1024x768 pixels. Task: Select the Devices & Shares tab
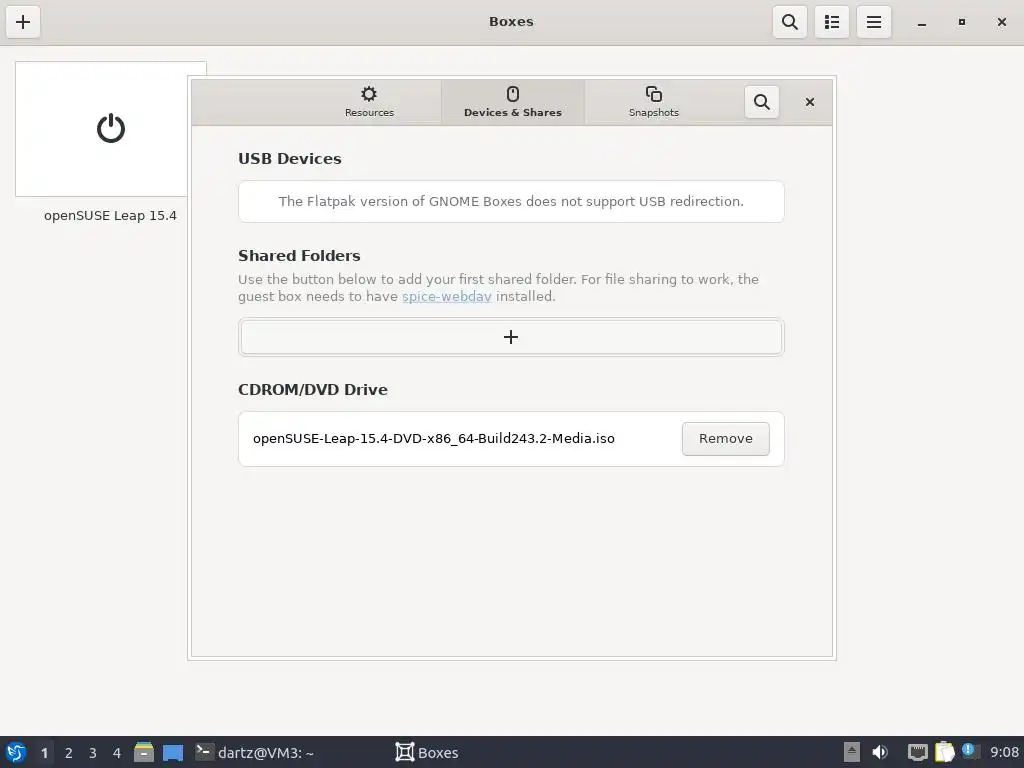[x=513, y=103]
